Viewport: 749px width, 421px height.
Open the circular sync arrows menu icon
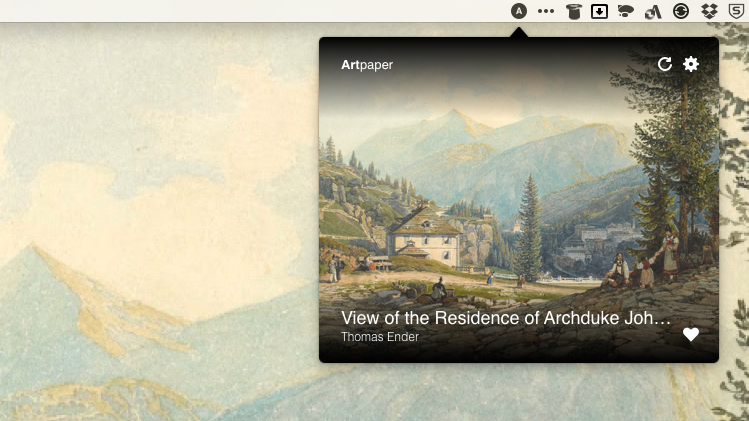tap(681, 11)
